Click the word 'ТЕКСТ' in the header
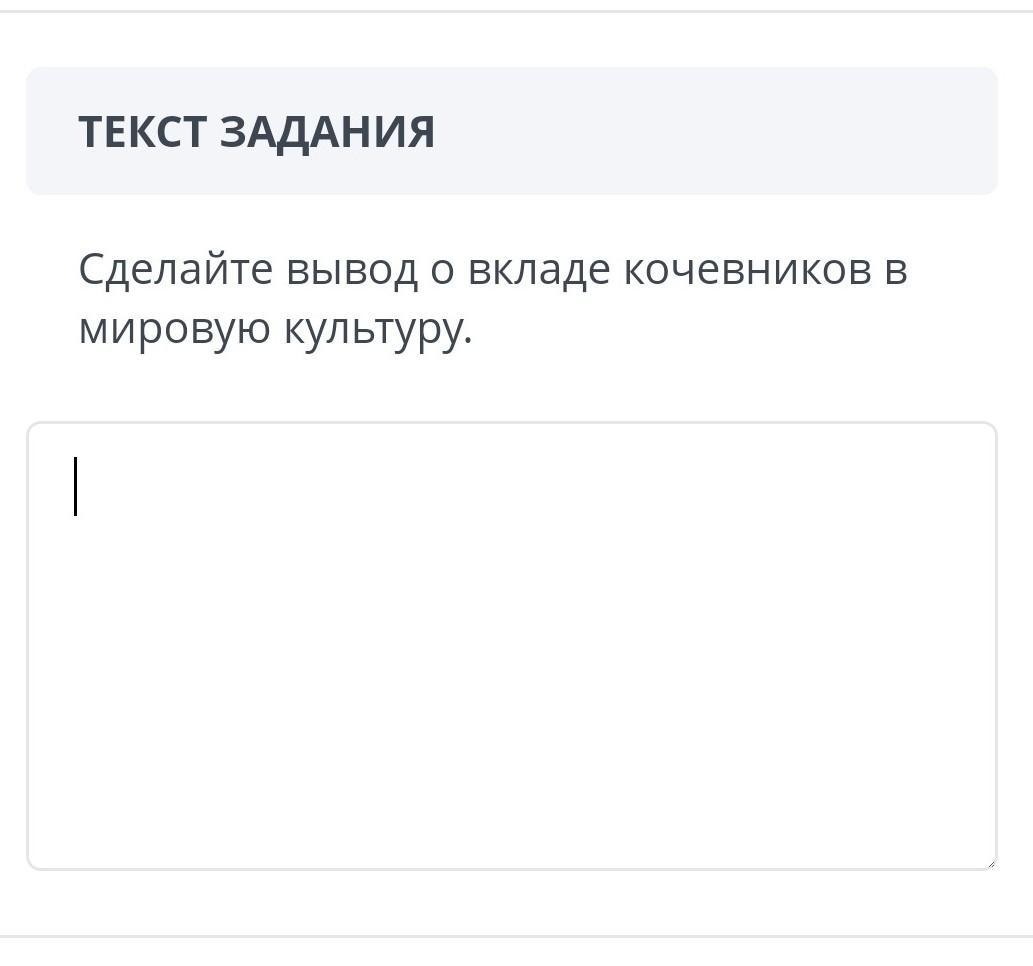The height and width of the screenshot is (966, 1033). [x=142, y=132]
